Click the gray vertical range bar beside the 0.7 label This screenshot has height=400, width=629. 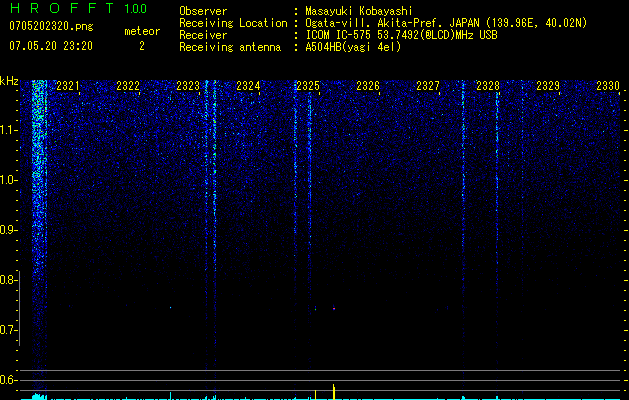pyautogui.click(x=19, y=308)
